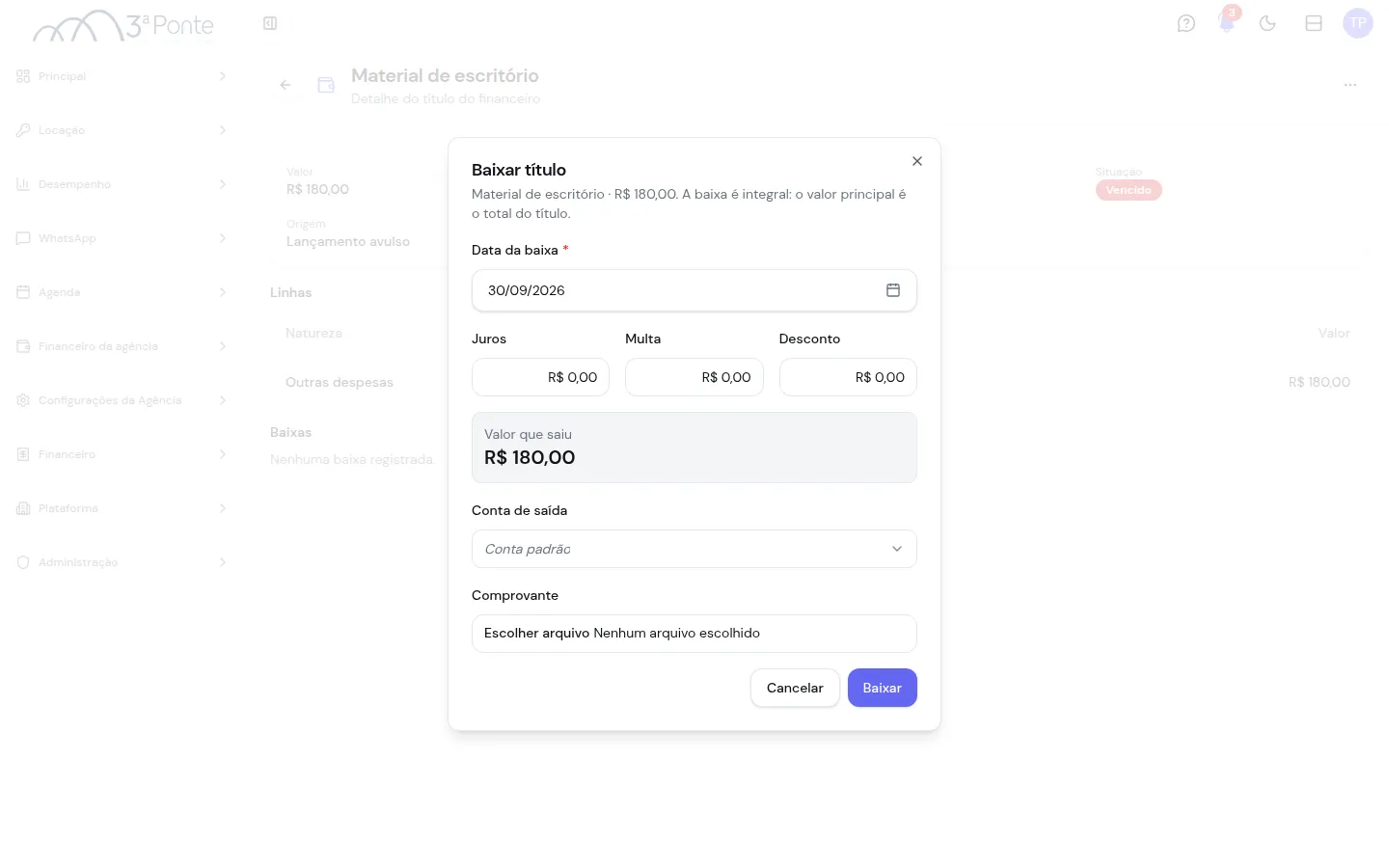Expand the Financeiro sidebar section
Viewport: 1389px width, 868px height.
122,454
